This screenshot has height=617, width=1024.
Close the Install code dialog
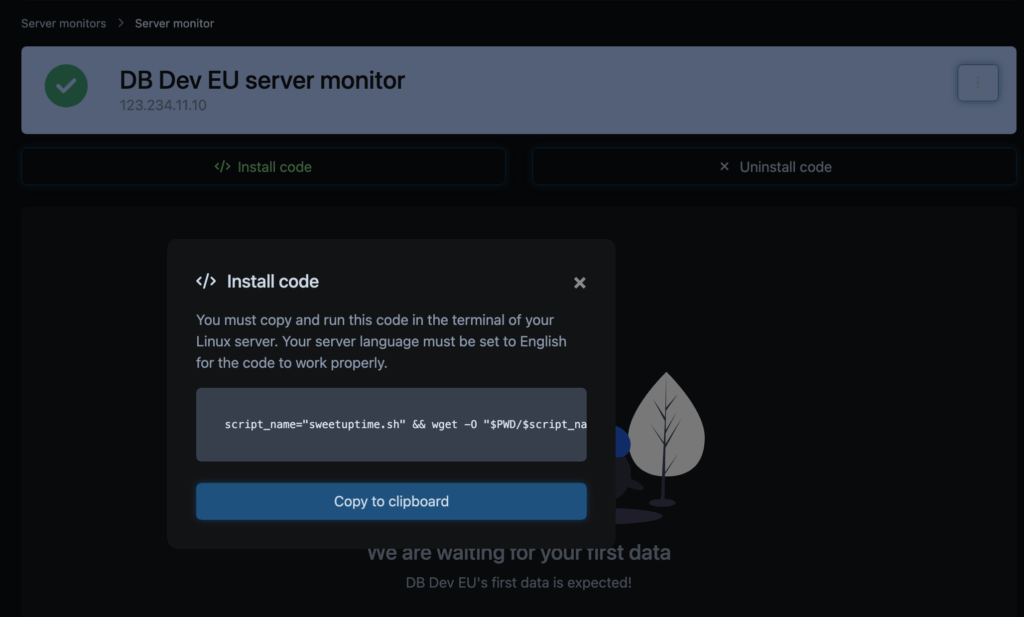tap(579, 283)
